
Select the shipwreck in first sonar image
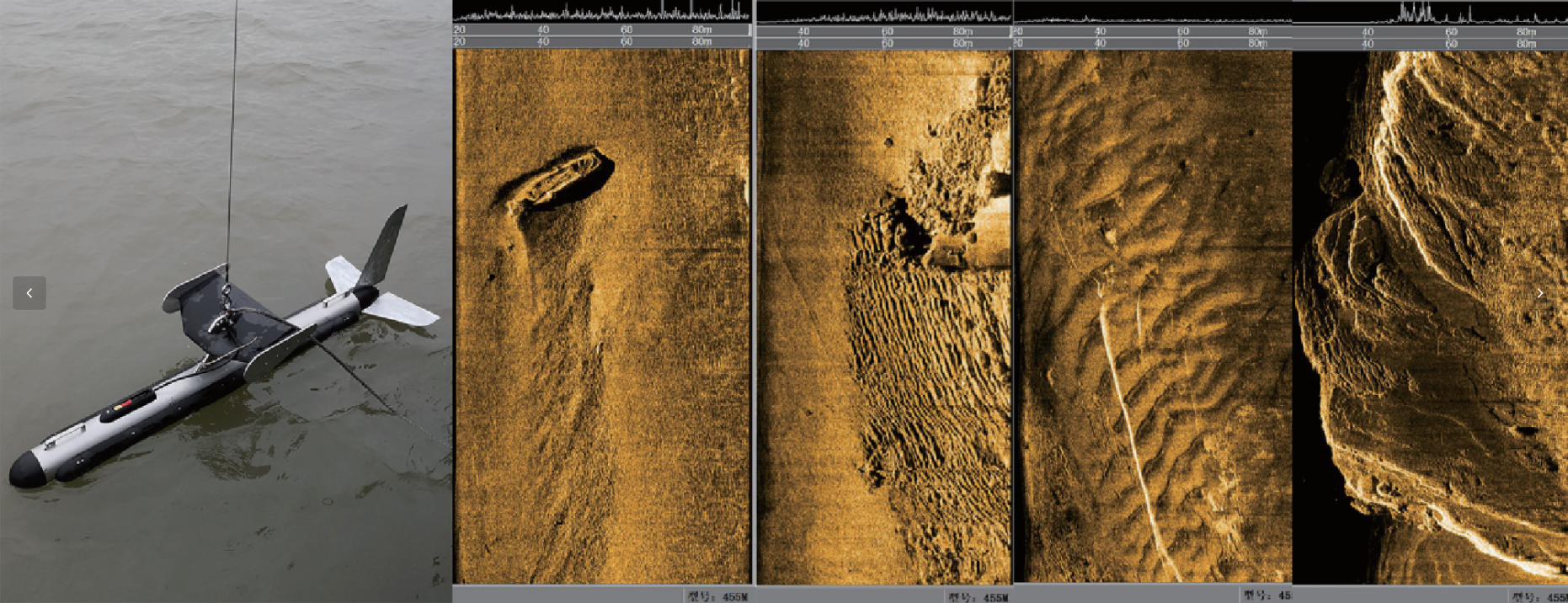pyautogui.click(x=563, y=179)
